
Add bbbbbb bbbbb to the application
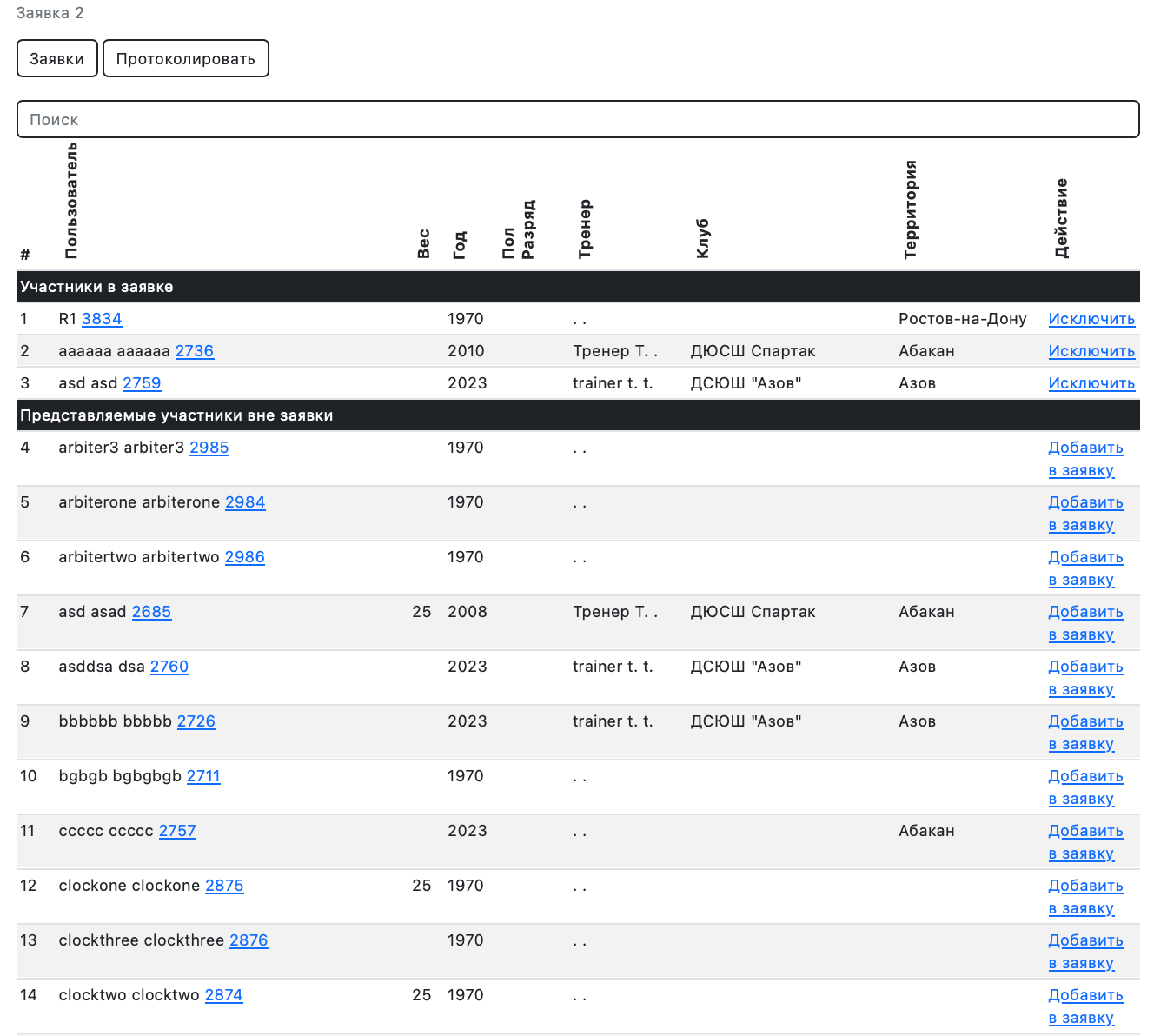point(1085,733)
